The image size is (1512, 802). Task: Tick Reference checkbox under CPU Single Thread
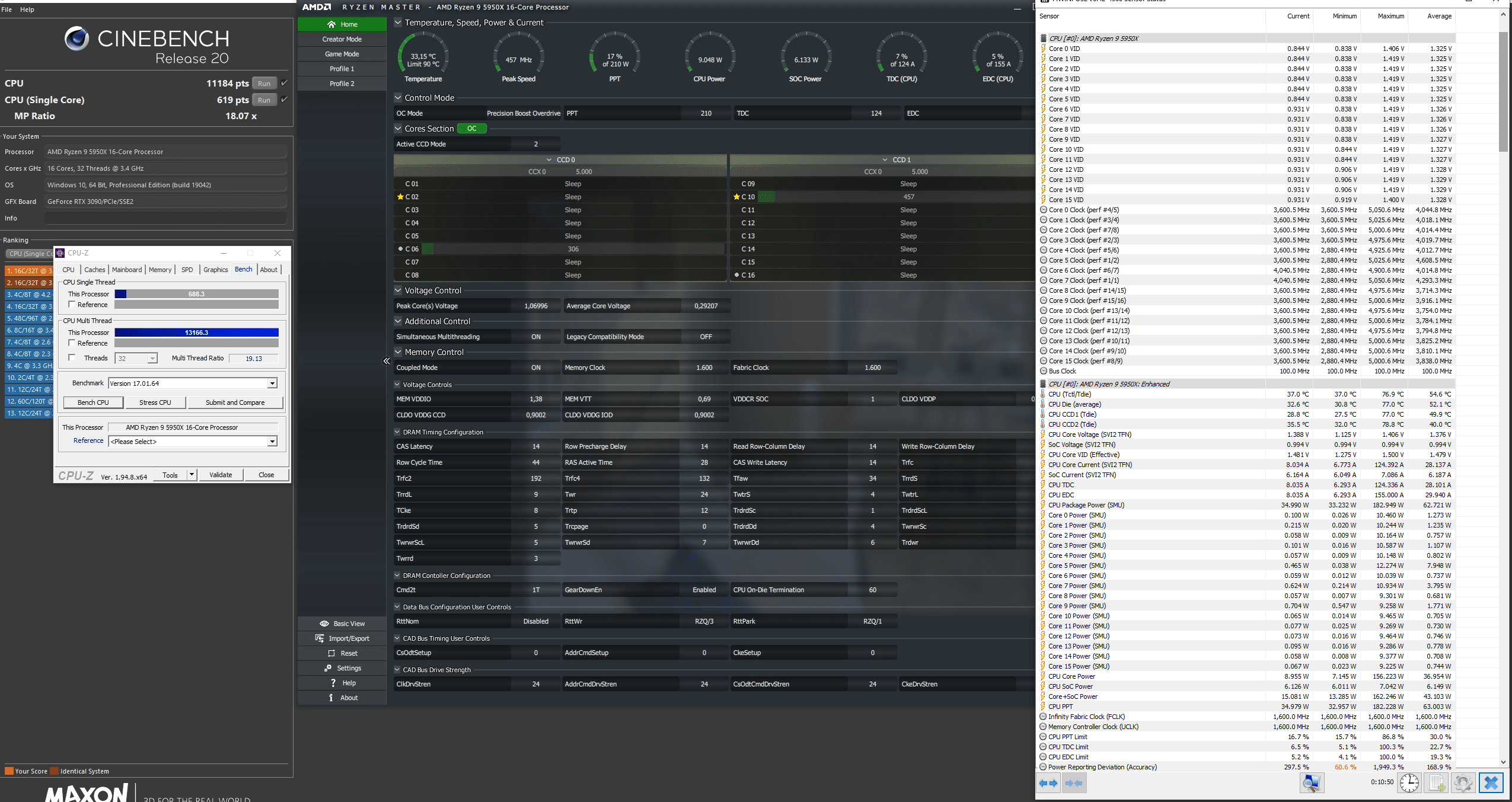(x=72, y=305)
